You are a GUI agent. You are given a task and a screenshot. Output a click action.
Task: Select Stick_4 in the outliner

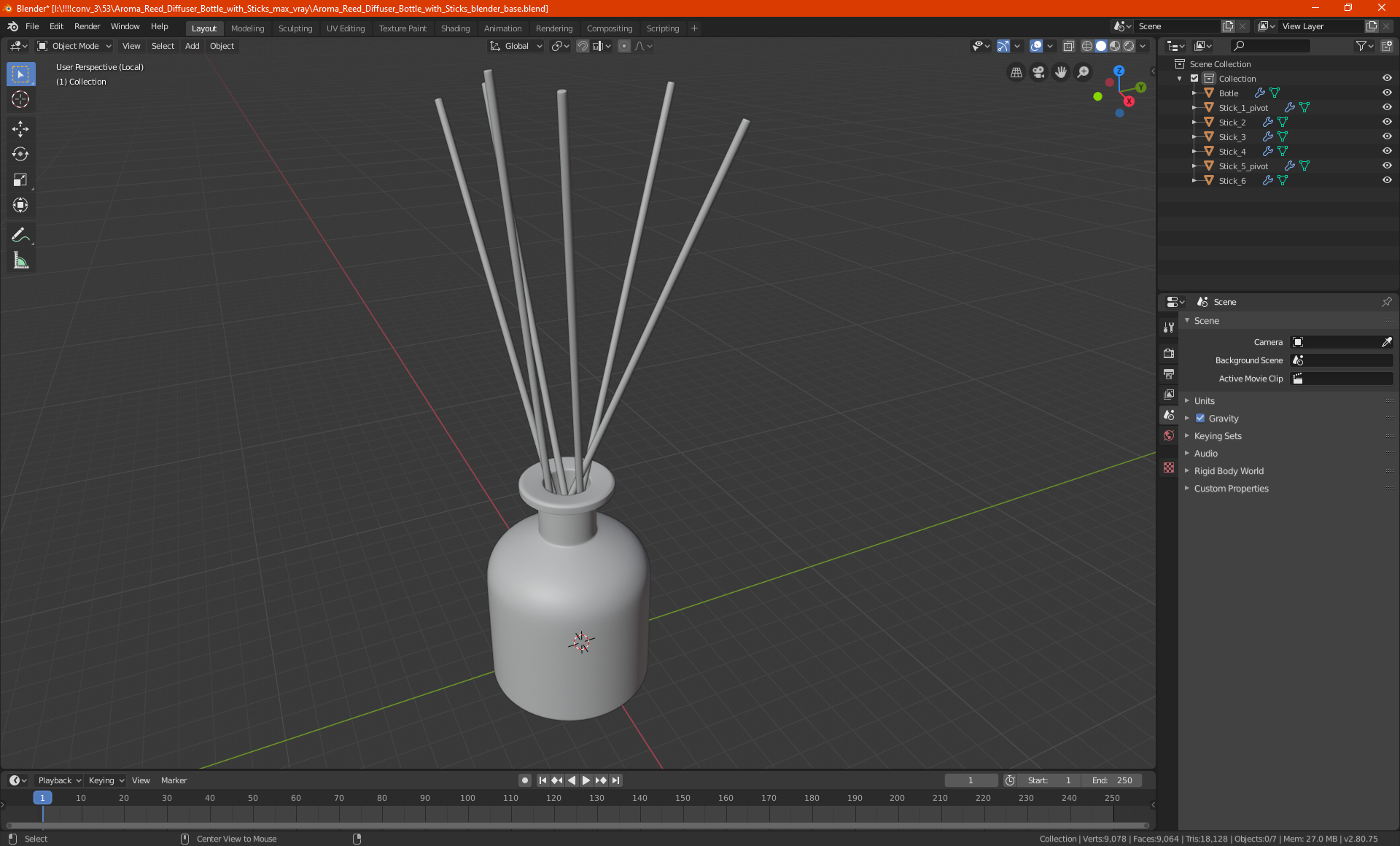point(1232,152)
